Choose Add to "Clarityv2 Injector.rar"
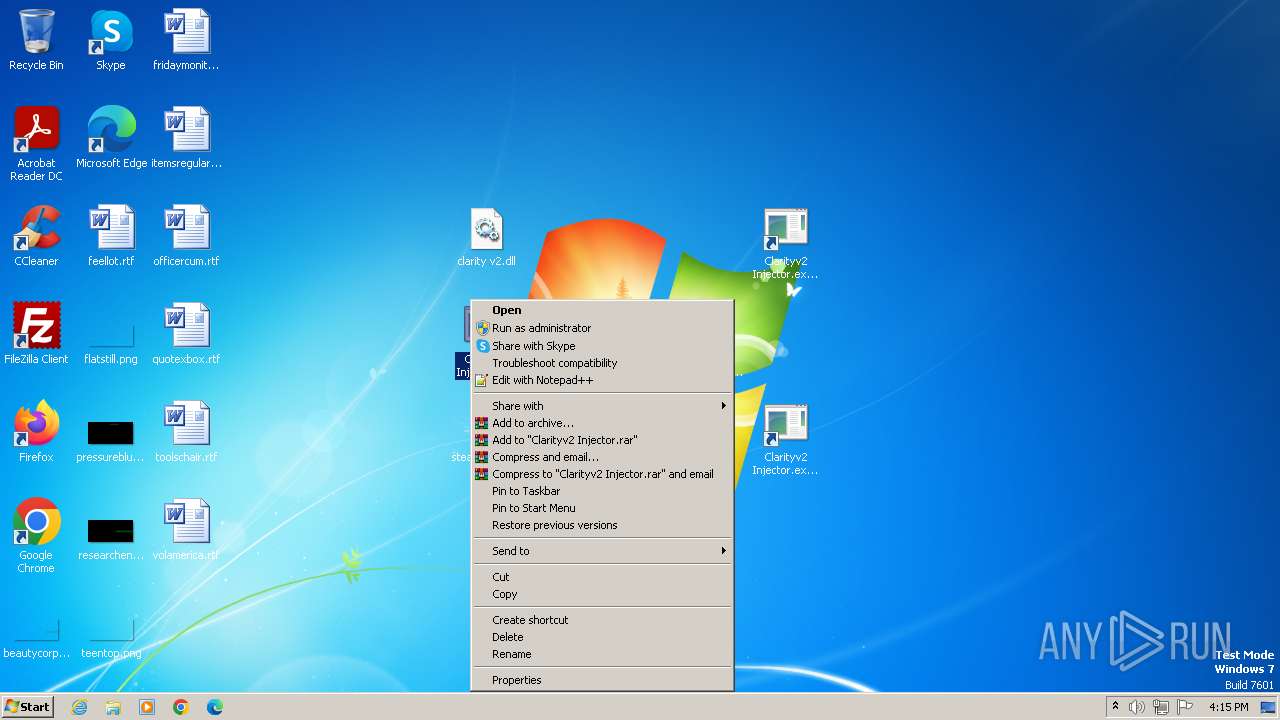 click(x=602, y=440)
